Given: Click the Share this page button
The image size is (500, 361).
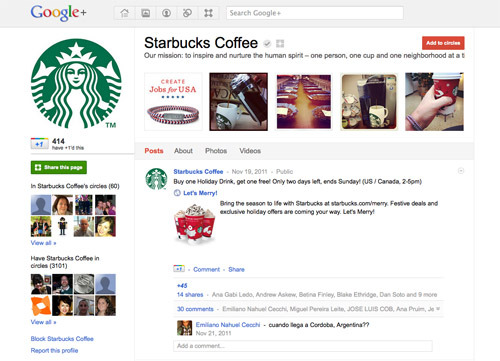Looking at the screenshot, I should click(x=59, y=167).
